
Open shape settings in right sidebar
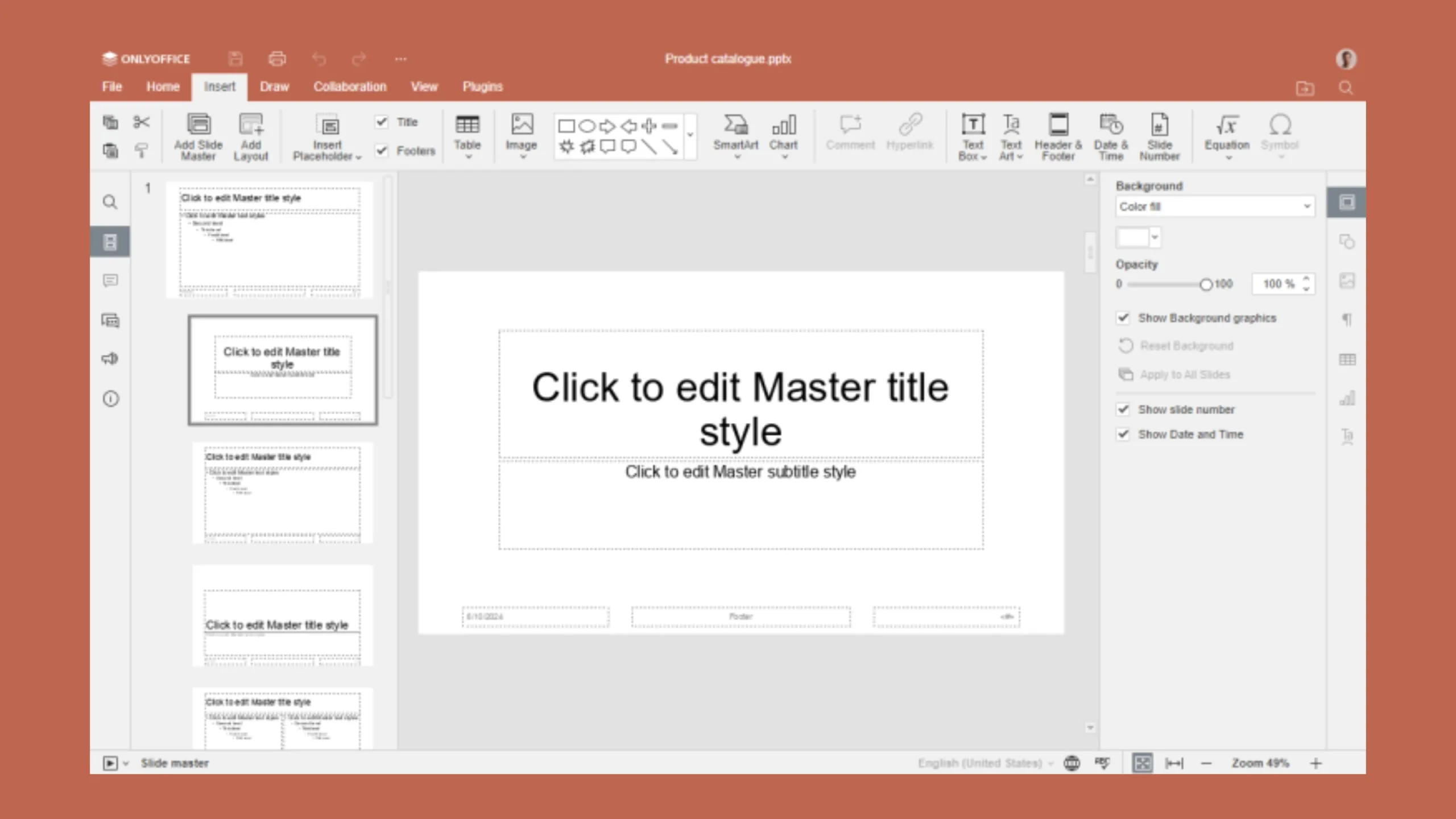tap(1347, 242)
